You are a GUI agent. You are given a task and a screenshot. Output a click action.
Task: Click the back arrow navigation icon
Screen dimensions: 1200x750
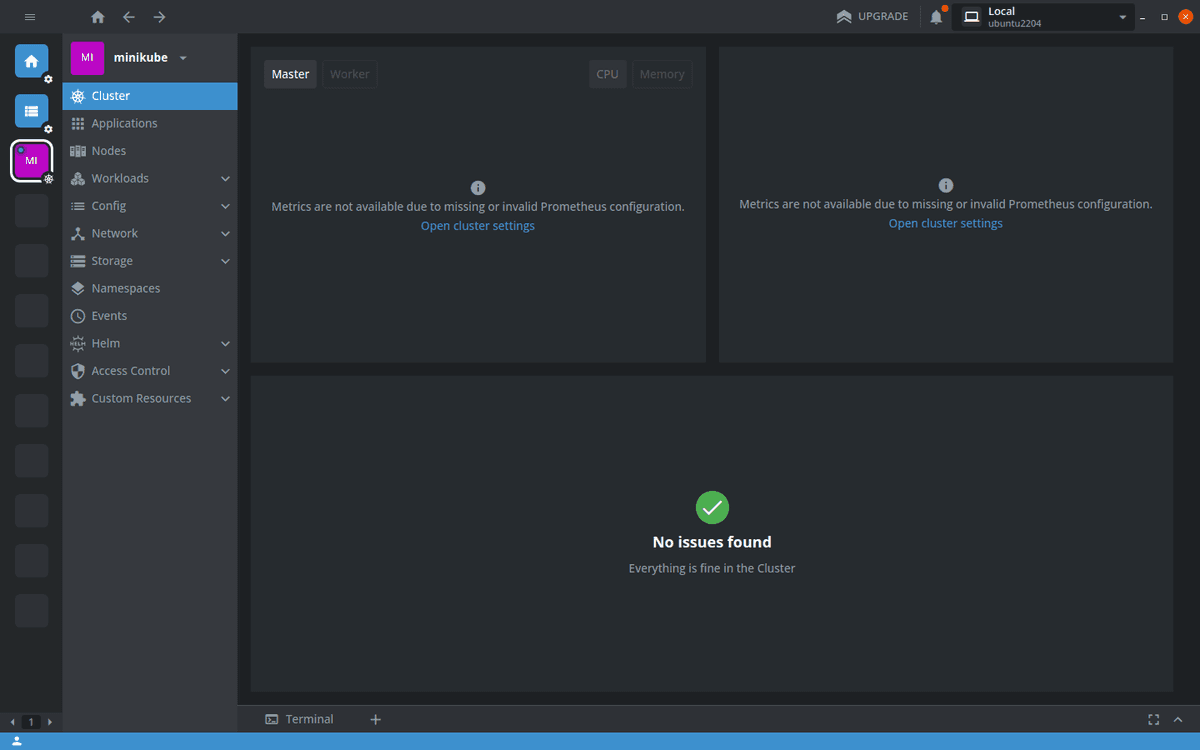(x=128, y=17)
